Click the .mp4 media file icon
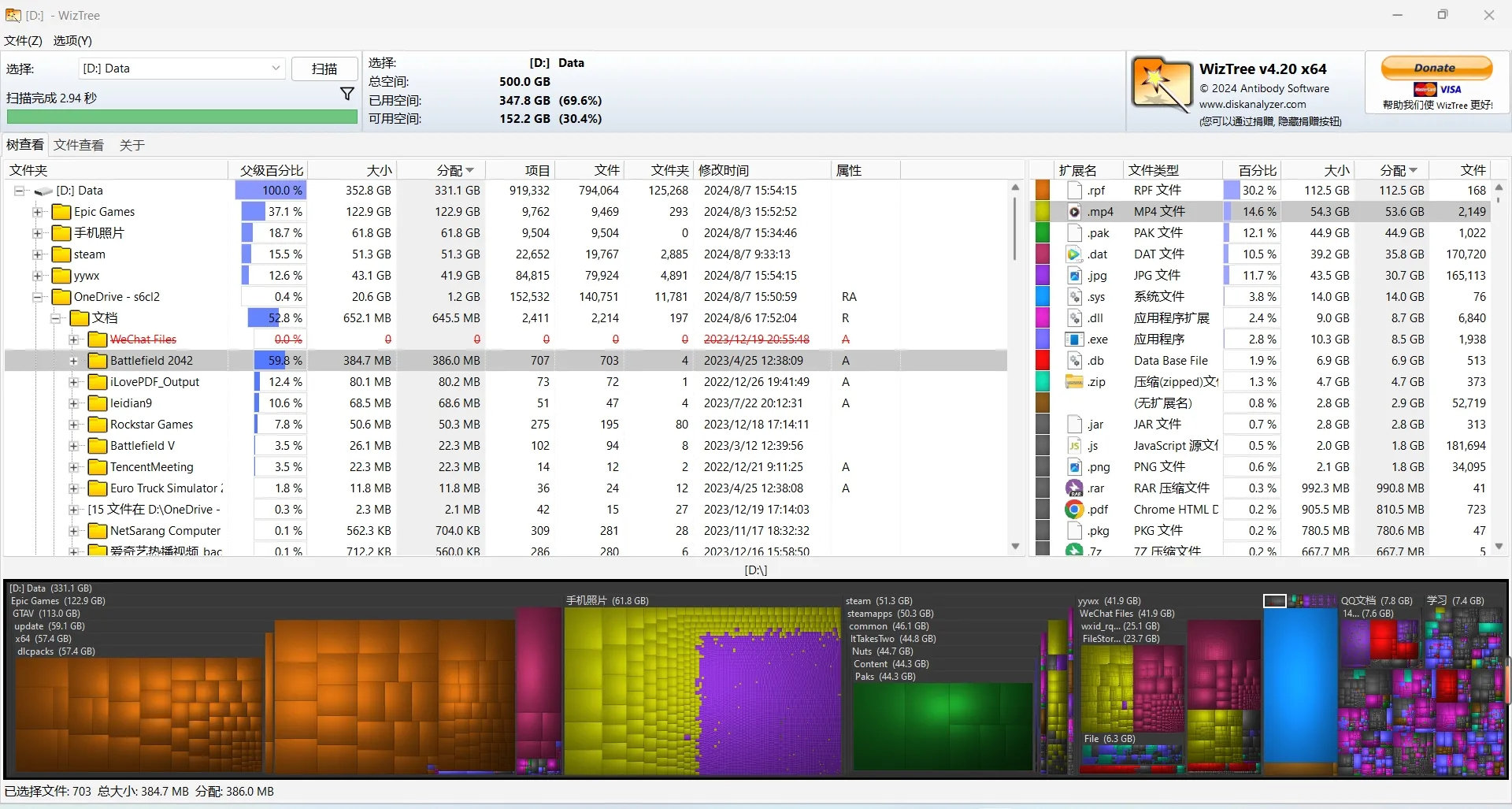 pos(1074,212)
